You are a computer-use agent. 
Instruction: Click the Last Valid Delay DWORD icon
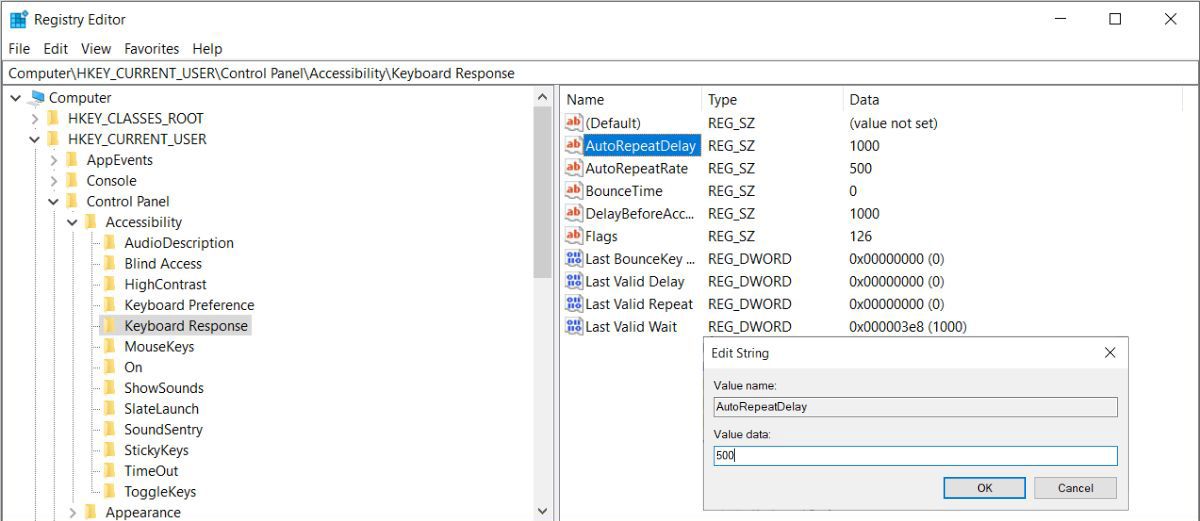tap(573, 282)
